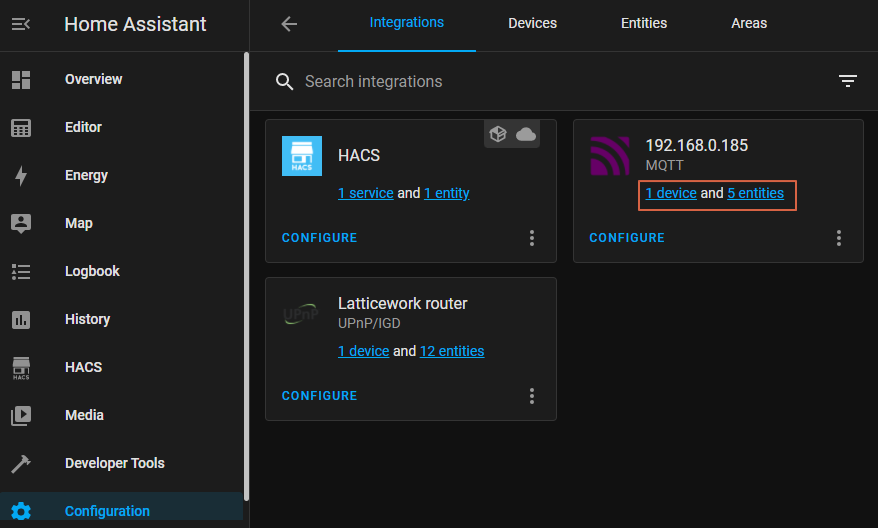Open the Latticework router 1 device link

coord(363,351)
